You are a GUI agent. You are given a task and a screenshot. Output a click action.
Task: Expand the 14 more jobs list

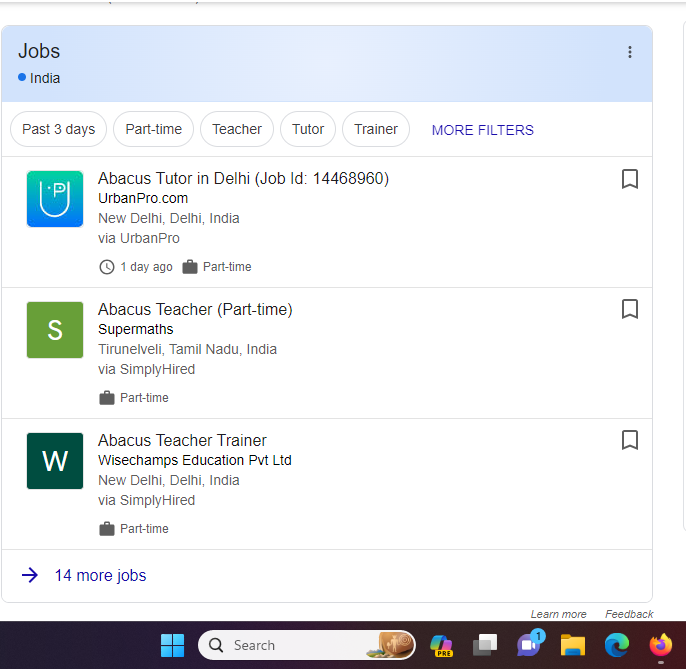[100, 575]
